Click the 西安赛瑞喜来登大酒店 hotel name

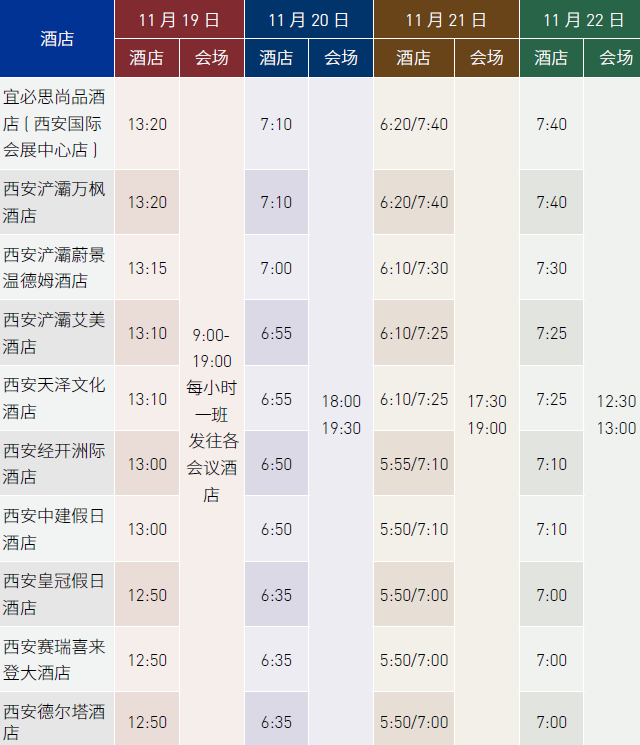coord(57,660)
